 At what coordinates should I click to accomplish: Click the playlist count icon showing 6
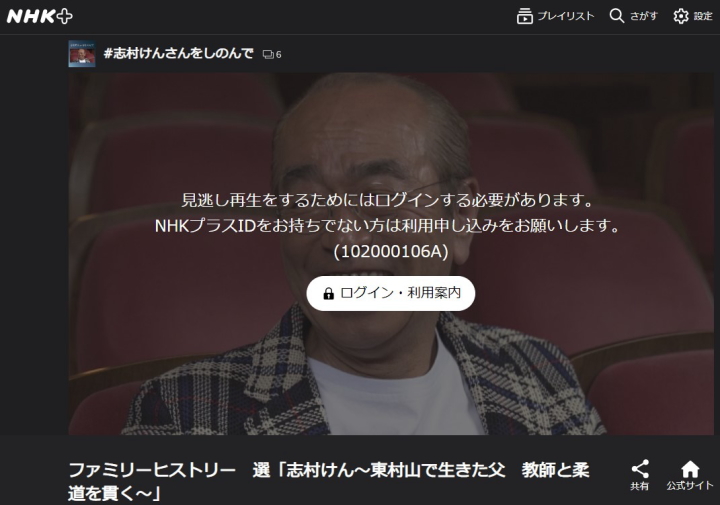point(272,55)
